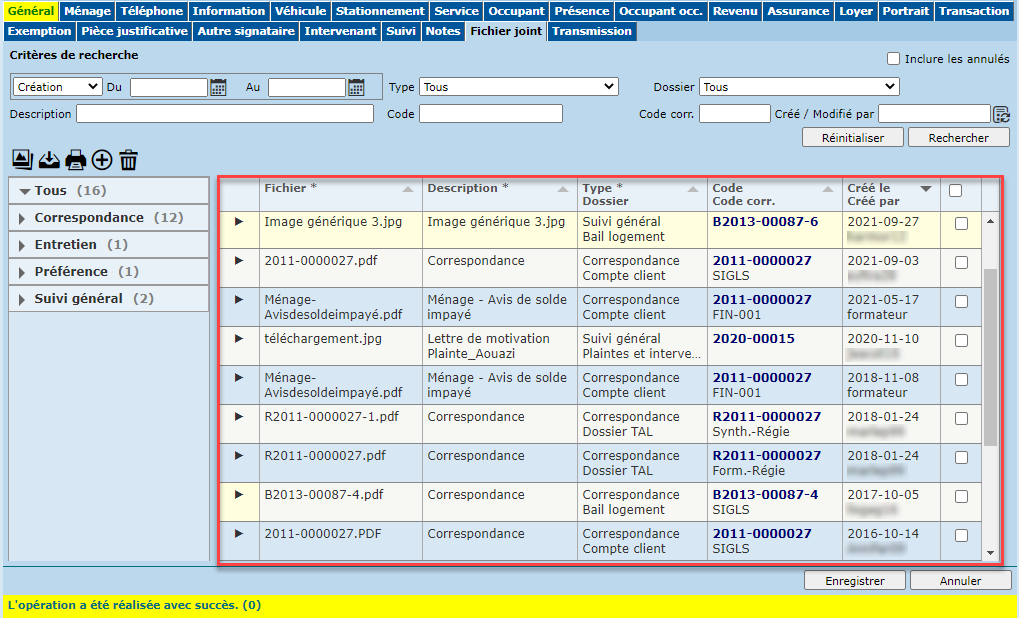
Task: Open the Dossier dropdown
Action: (798, 88)
